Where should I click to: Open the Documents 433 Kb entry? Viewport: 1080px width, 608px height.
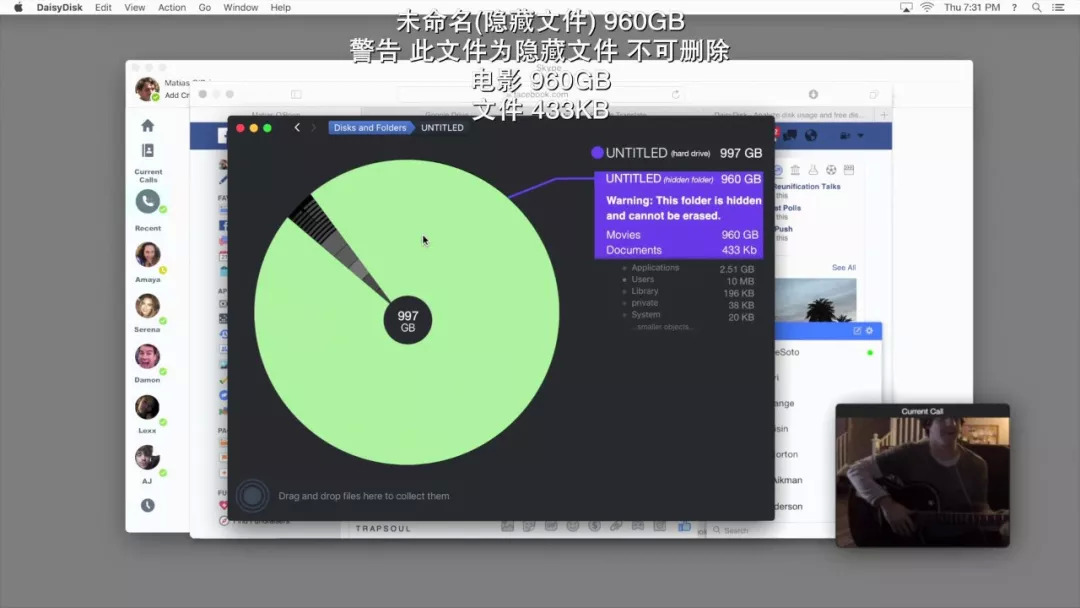(681, 250)
